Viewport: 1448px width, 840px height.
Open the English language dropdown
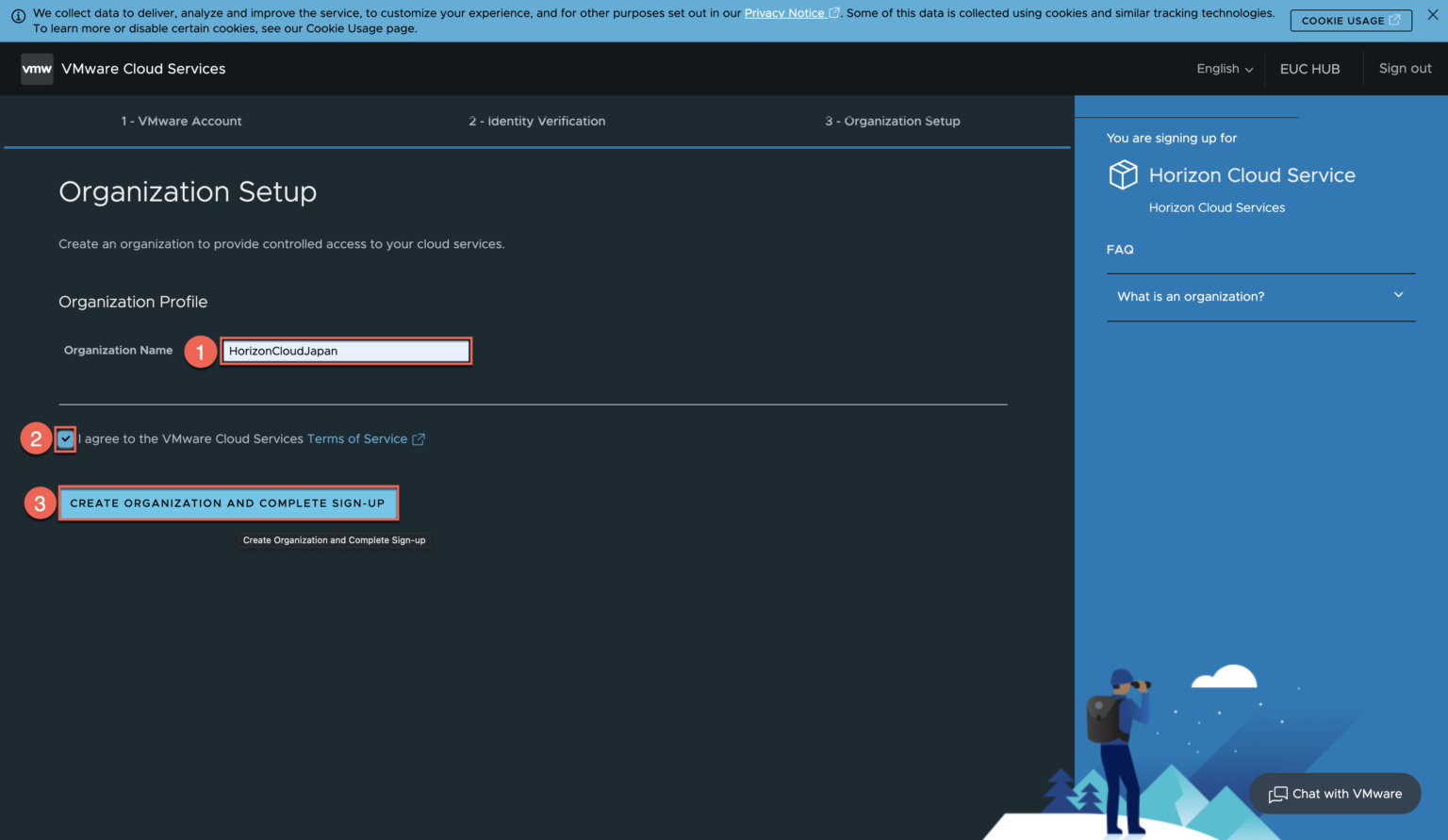click(x=1225, y=69)
